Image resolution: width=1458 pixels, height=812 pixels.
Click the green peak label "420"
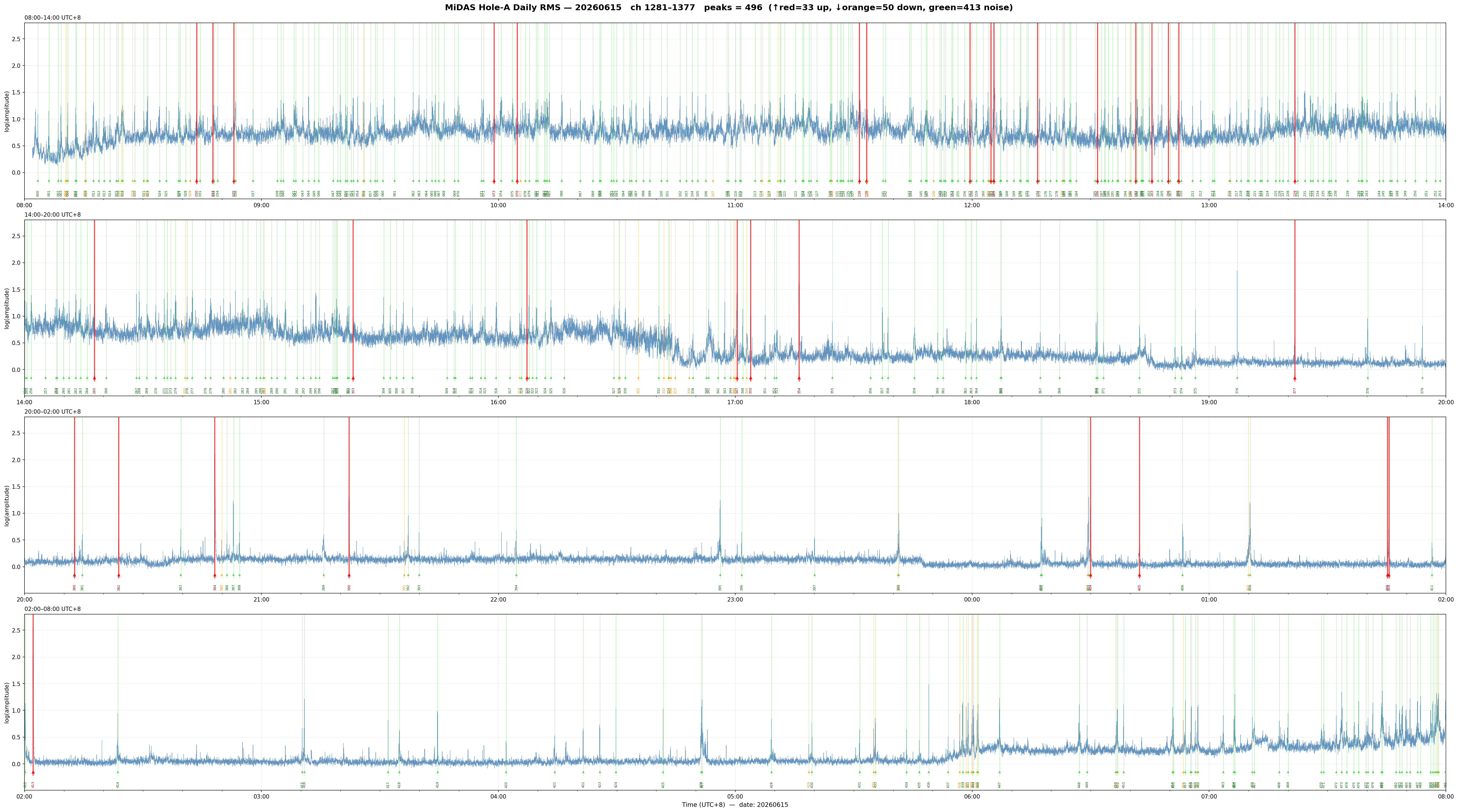tap(506, 785)
